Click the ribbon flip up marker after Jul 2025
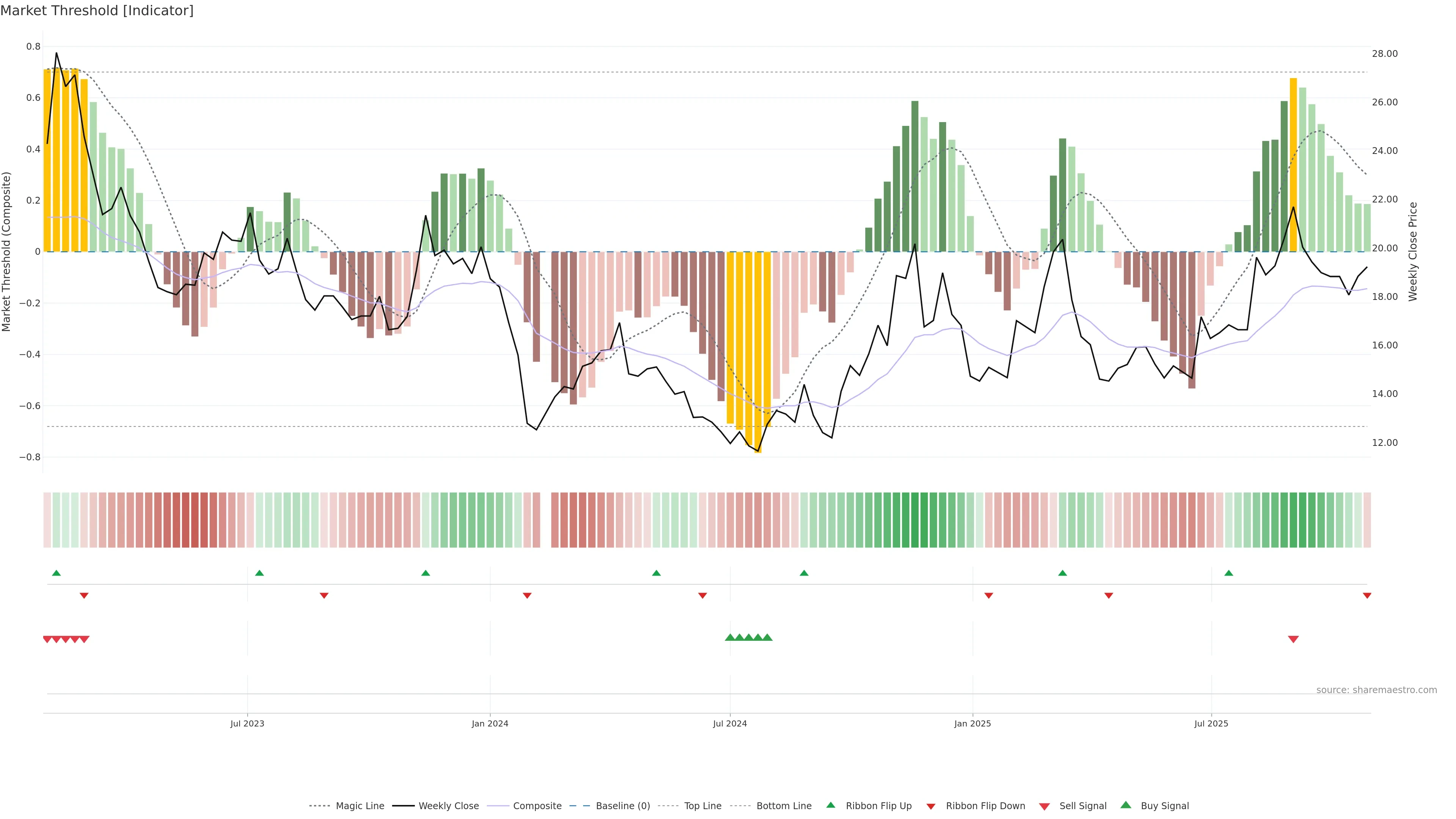 (1228, 573)
